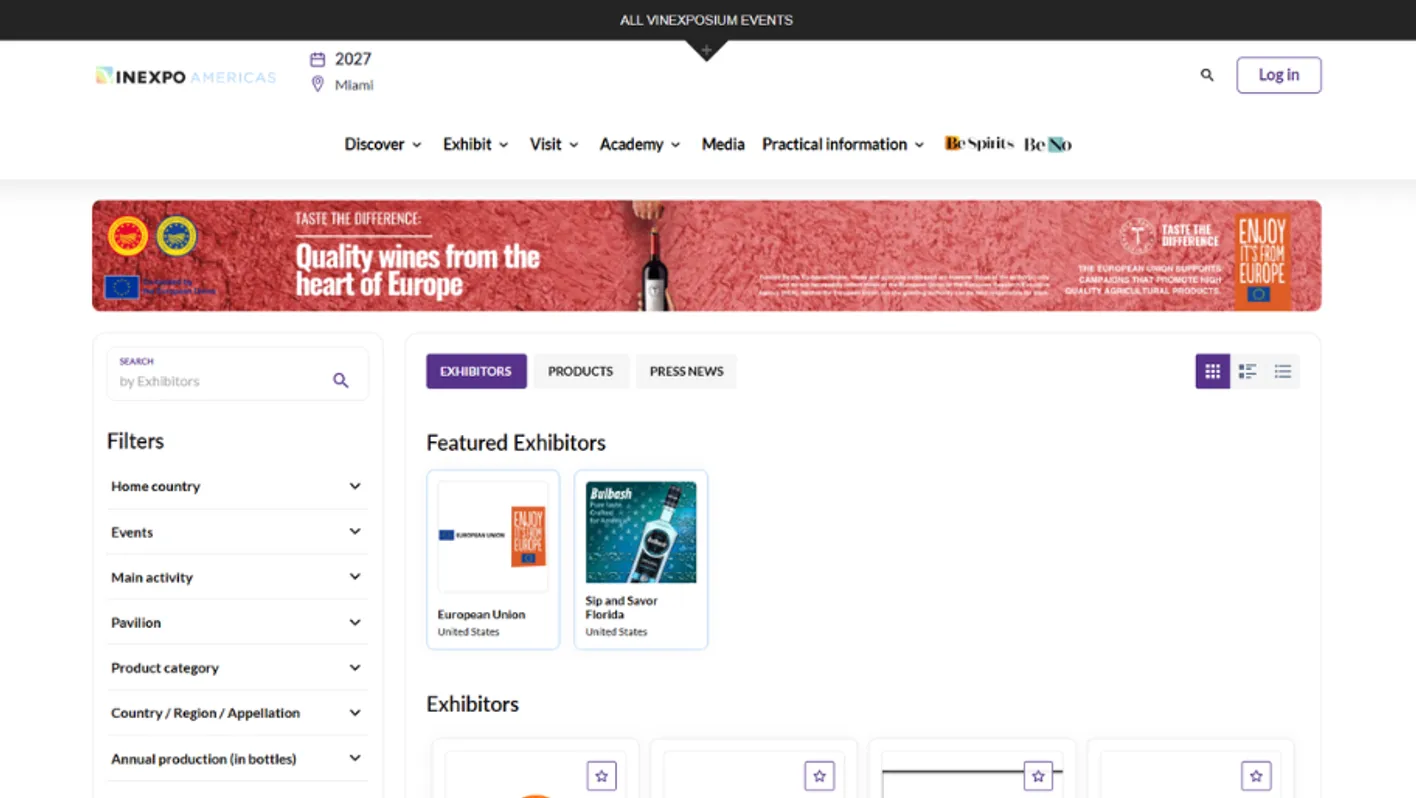
Task: Expand the Main activity filter
Action: 236,577
